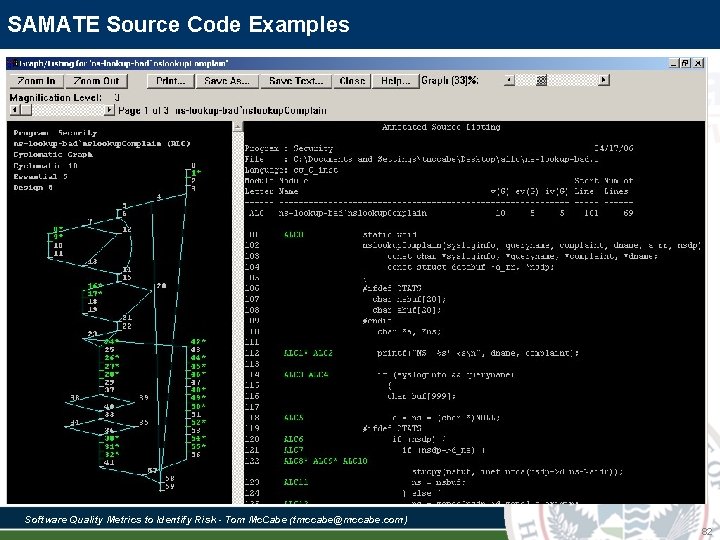Click 'Page 1 of 3' page indicator text

144,110
